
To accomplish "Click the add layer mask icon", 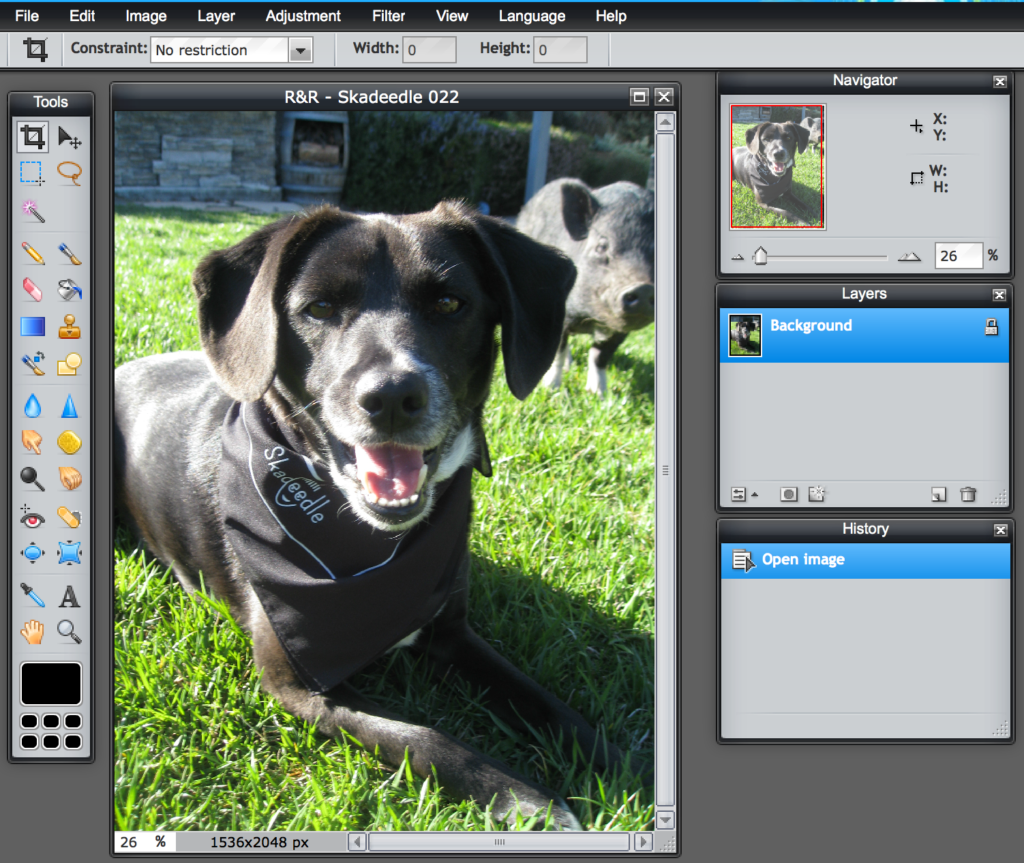I will click(788, 494).
